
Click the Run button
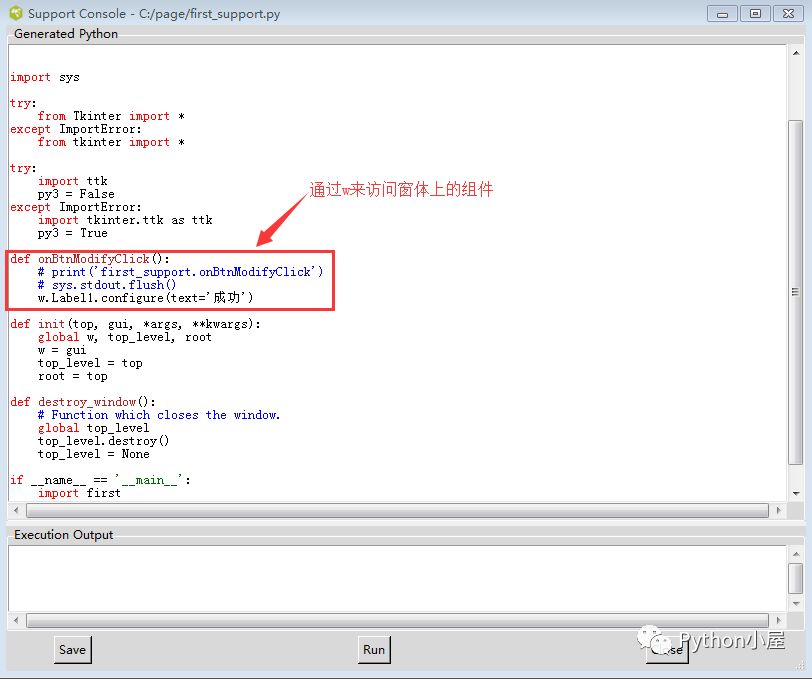(374, 649)
